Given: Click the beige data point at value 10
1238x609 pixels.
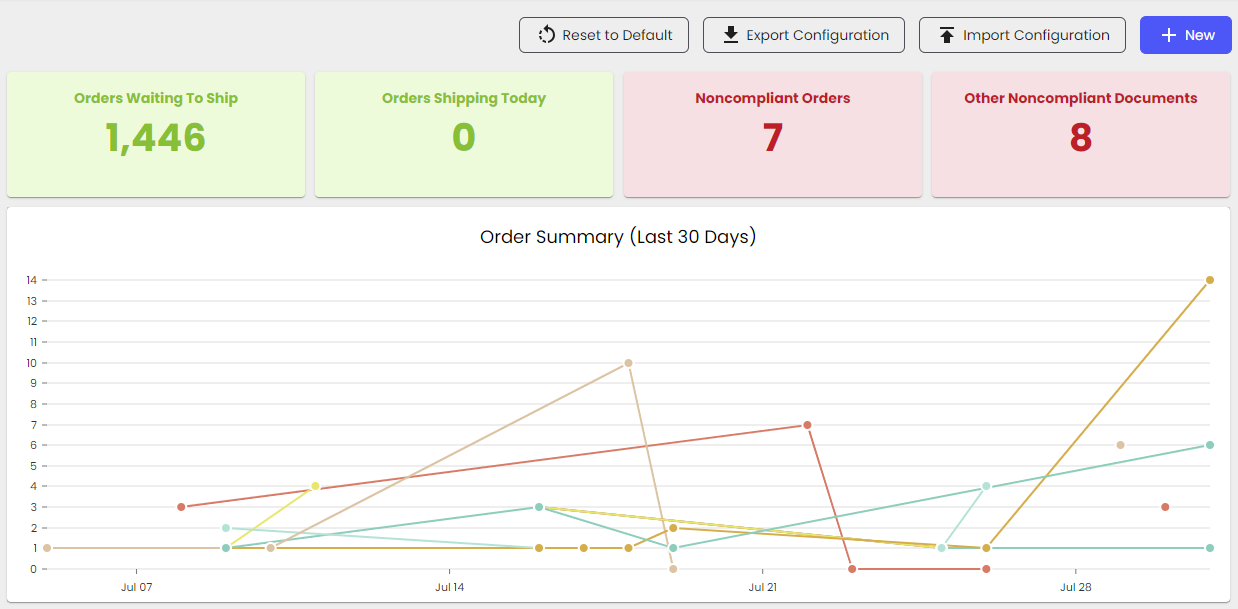Looking at the screenshot, I should coord(628,363).
